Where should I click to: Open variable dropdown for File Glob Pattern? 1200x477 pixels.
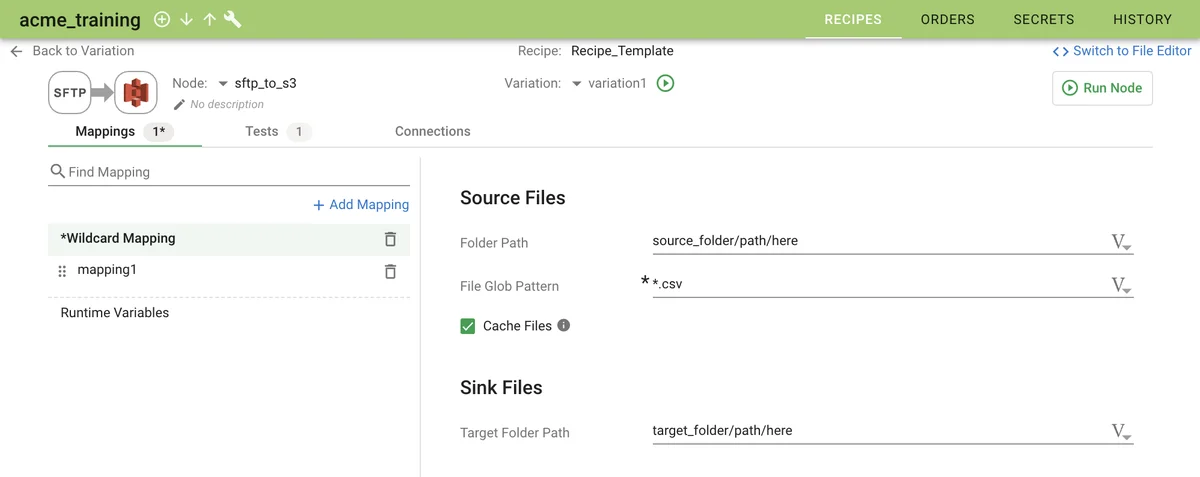click(1121, 286)
